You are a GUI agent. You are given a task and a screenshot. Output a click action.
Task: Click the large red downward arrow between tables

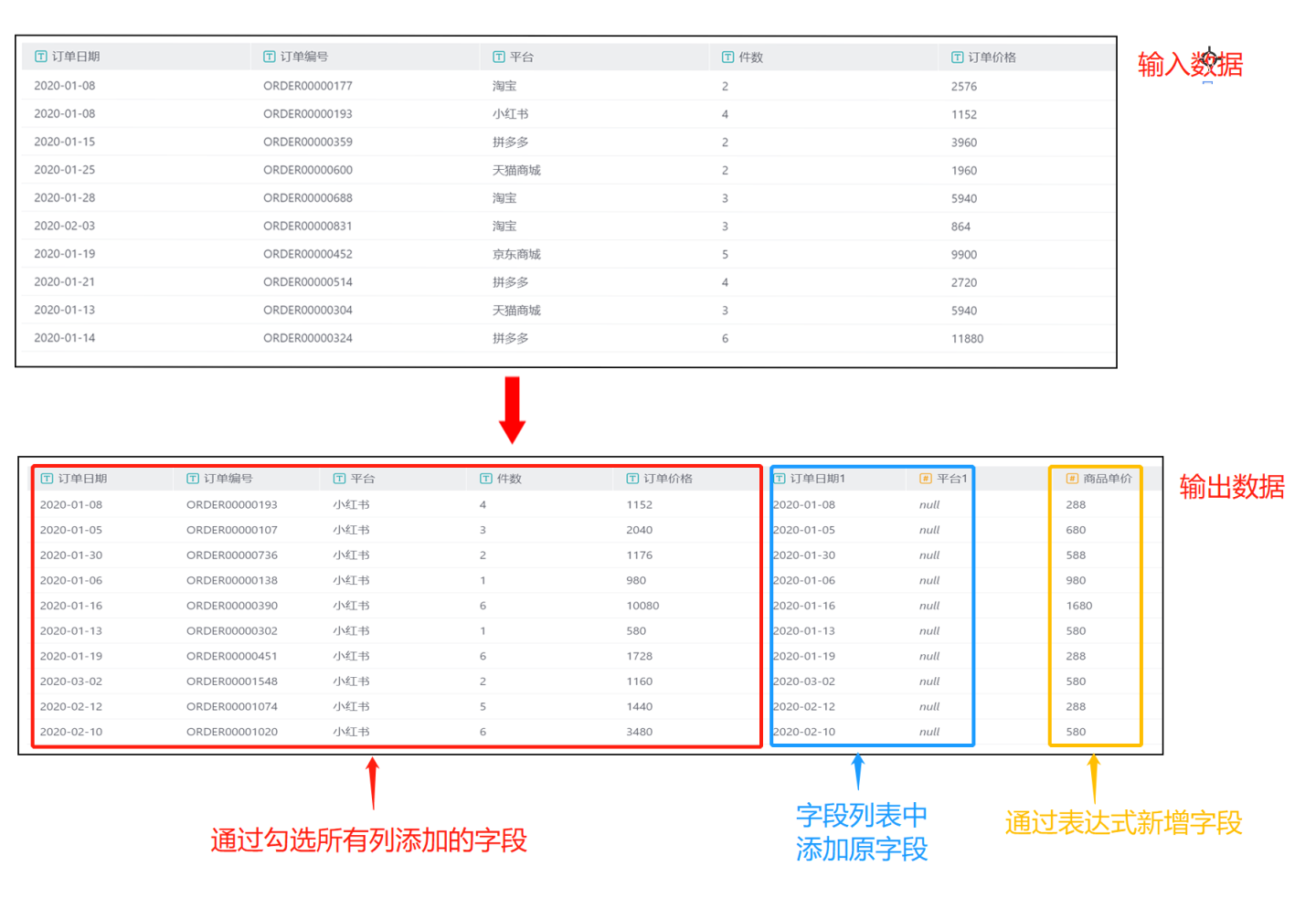513,409
